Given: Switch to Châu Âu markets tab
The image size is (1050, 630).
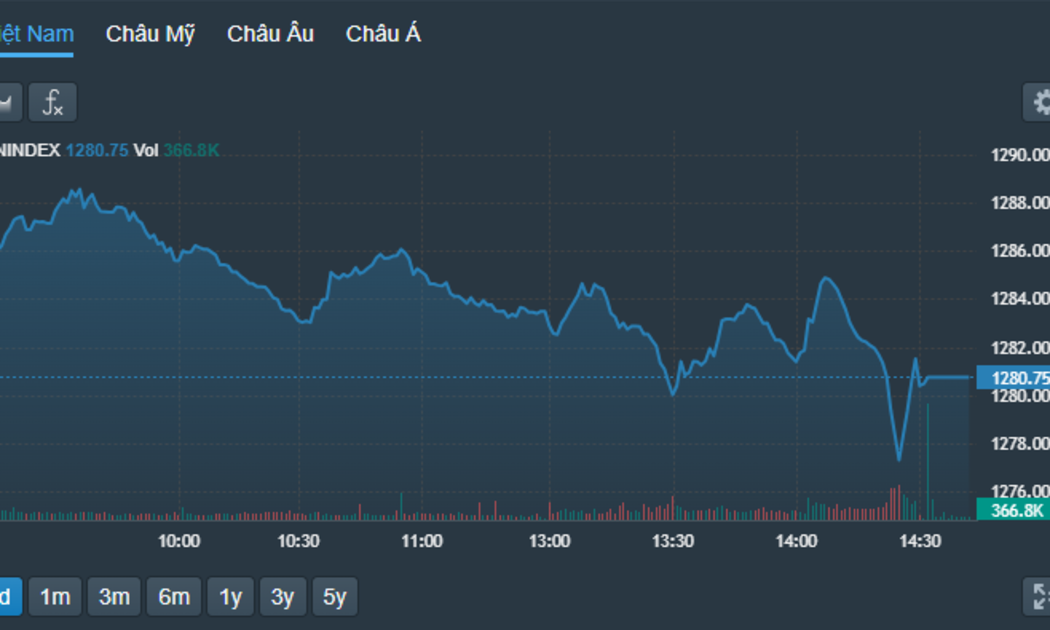Looking at the screenshot, I should click(x=271, y=33).
